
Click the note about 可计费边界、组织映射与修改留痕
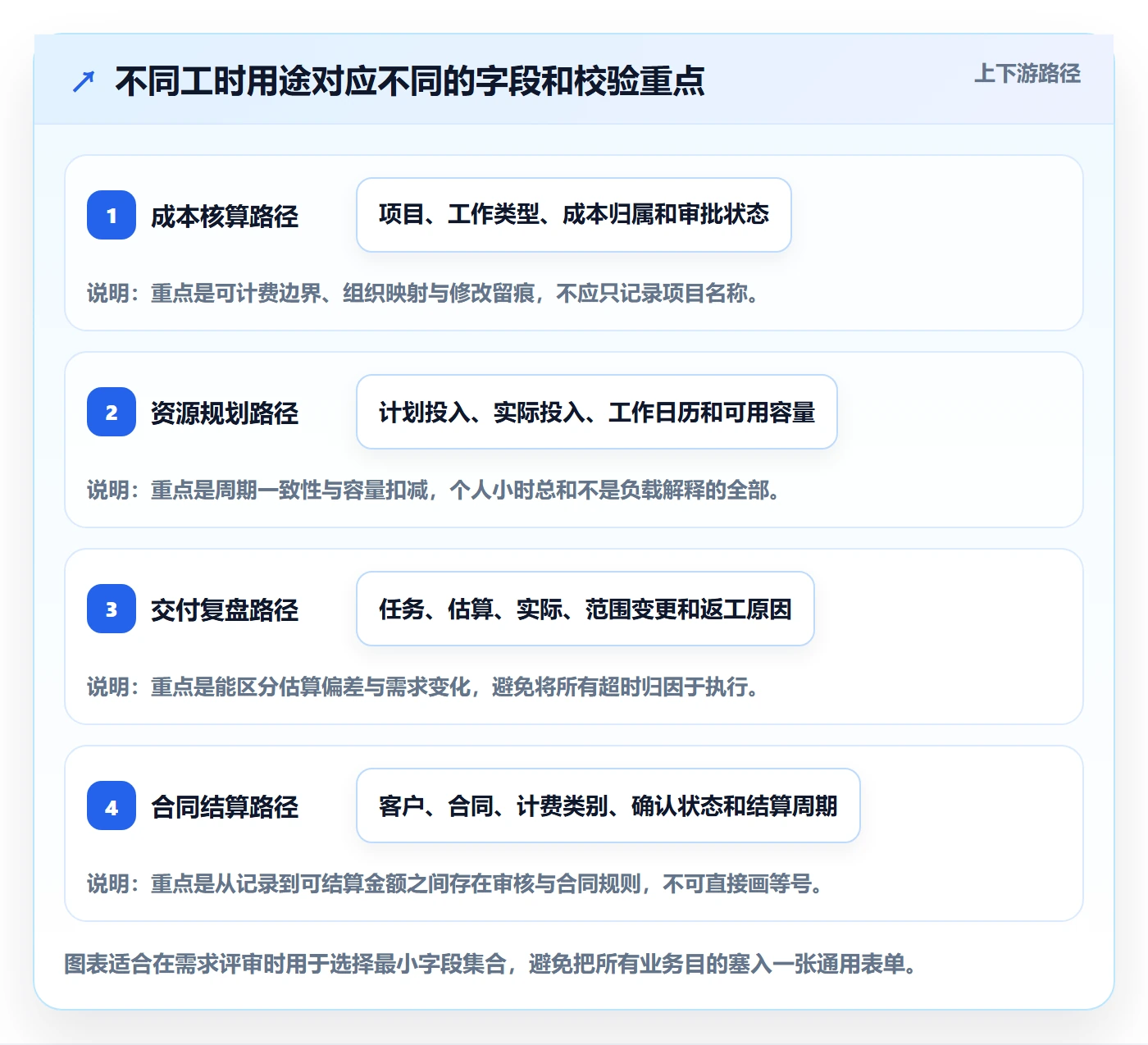click(x=424, y=293)
